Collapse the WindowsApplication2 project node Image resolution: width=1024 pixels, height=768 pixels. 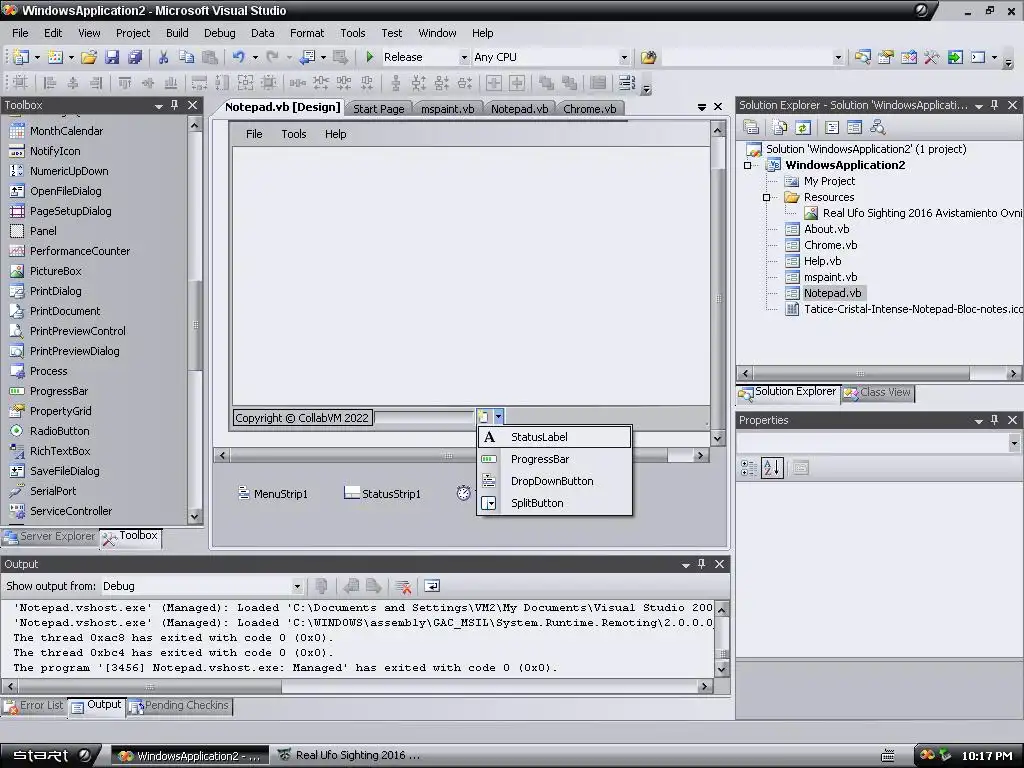(748, 165)
